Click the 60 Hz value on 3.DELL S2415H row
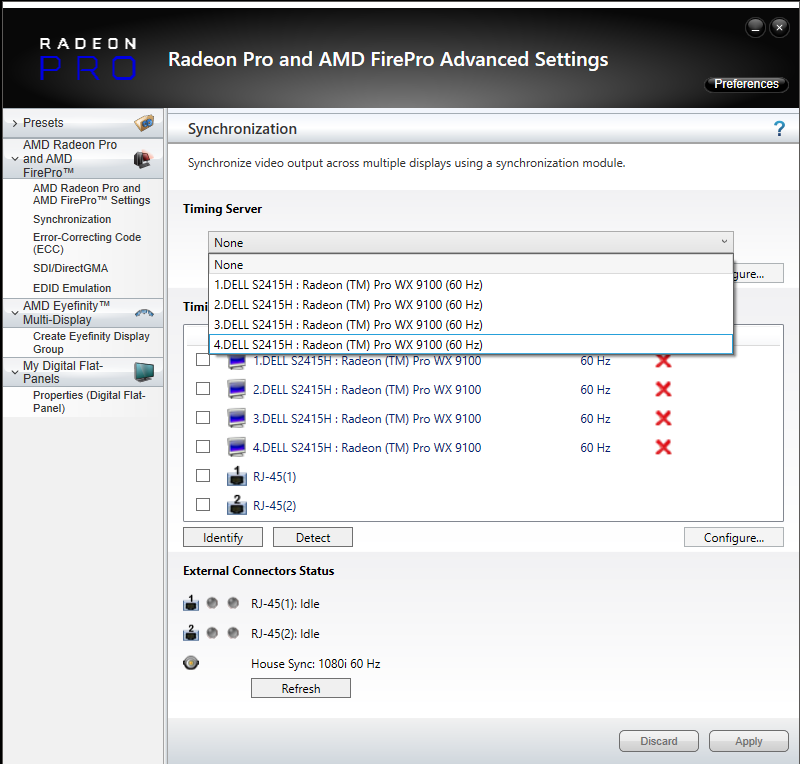This screenshot has height=764, width=800. (595, 418)
